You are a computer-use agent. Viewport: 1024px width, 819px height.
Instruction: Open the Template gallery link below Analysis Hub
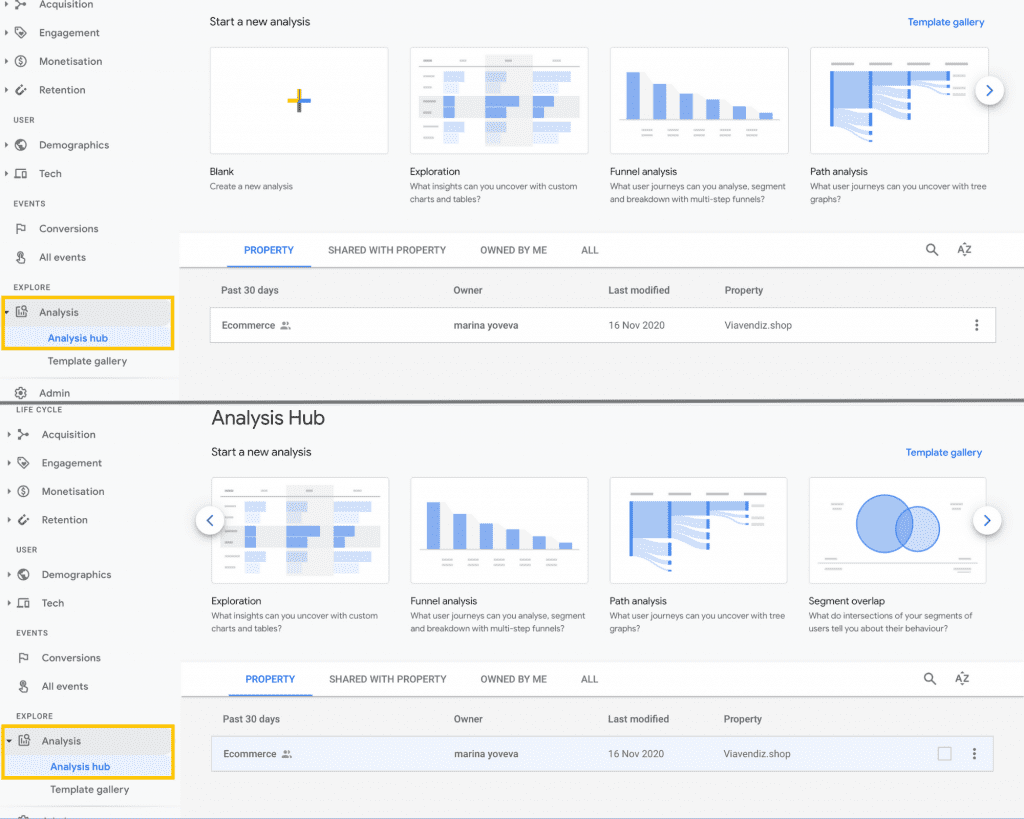click(943, 452)
